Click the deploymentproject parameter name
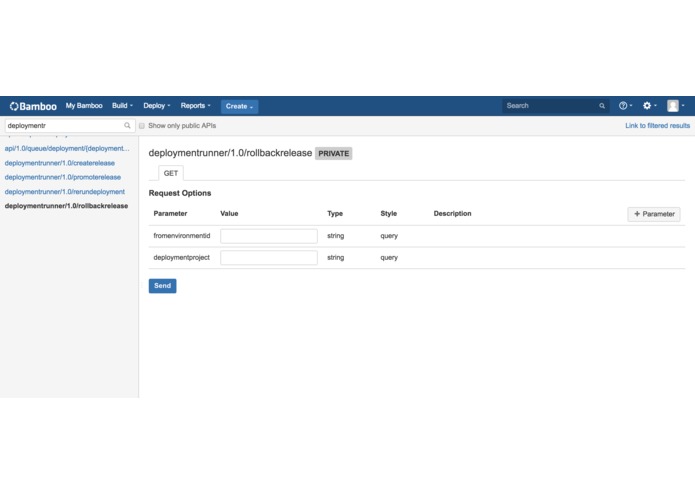This screenshot has height=494, width=695. tap(181, 257)
